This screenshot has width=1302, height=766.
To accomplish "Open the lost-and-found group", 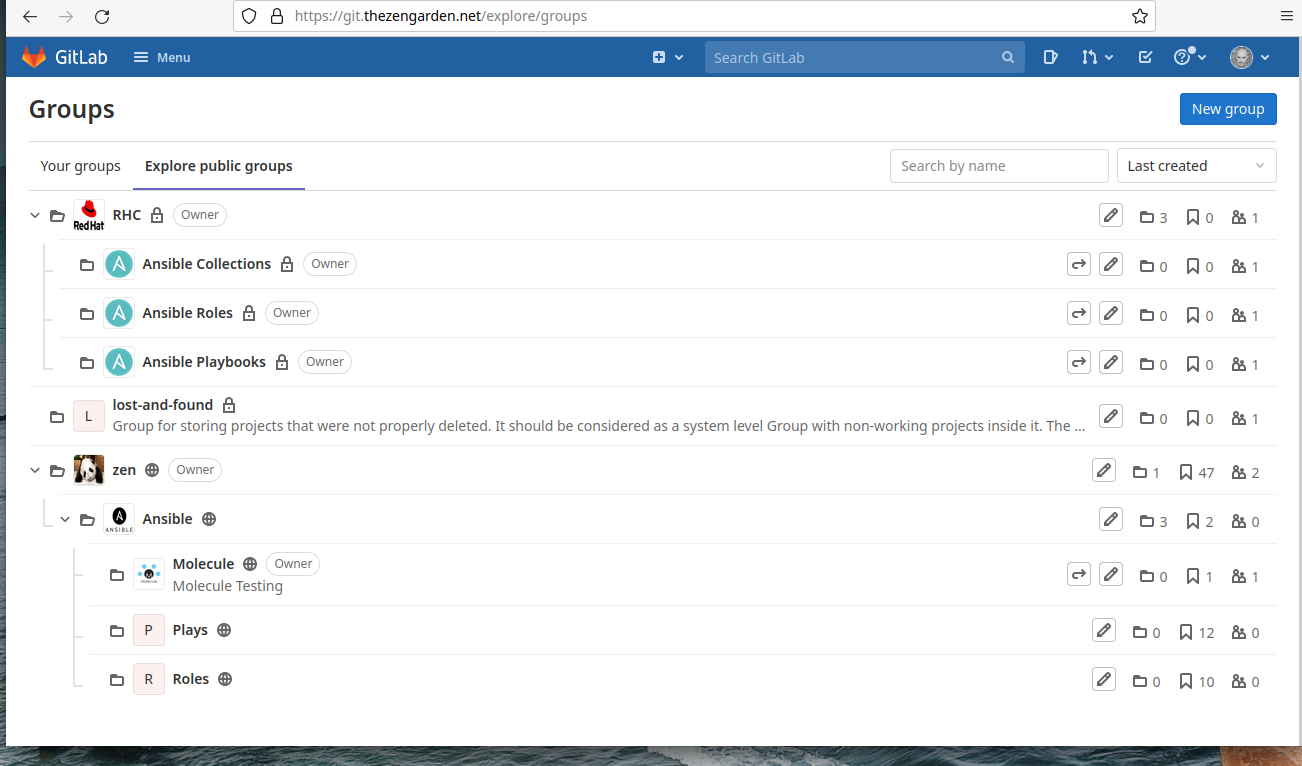I will point(163,405).
